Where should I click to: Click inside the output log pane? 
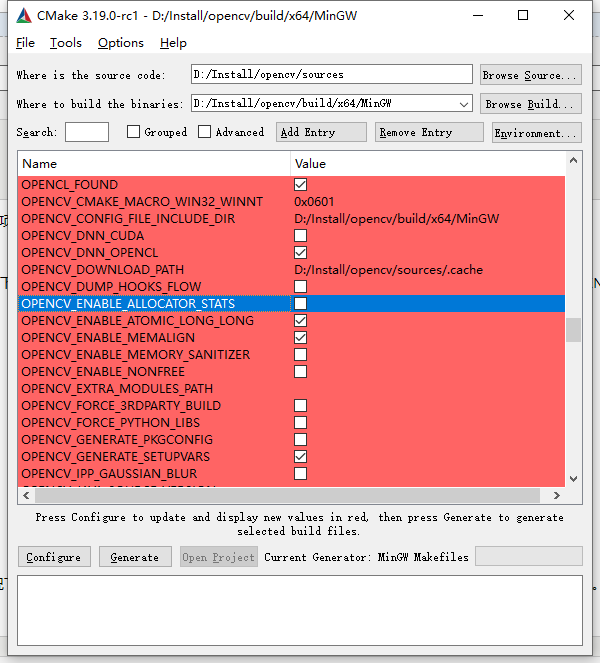point(300,610)
